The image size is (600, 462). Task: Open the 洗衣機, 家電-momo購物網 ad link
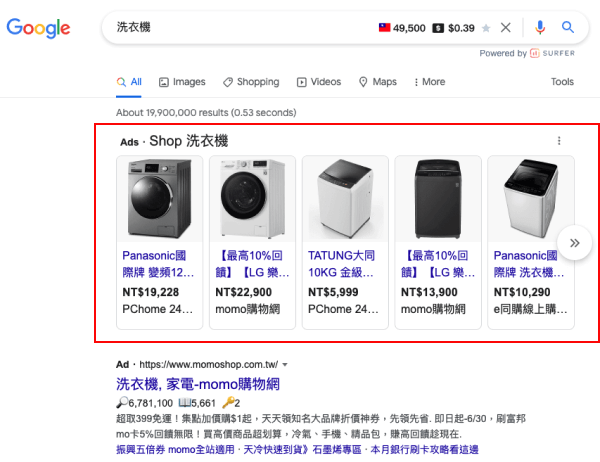197,384
